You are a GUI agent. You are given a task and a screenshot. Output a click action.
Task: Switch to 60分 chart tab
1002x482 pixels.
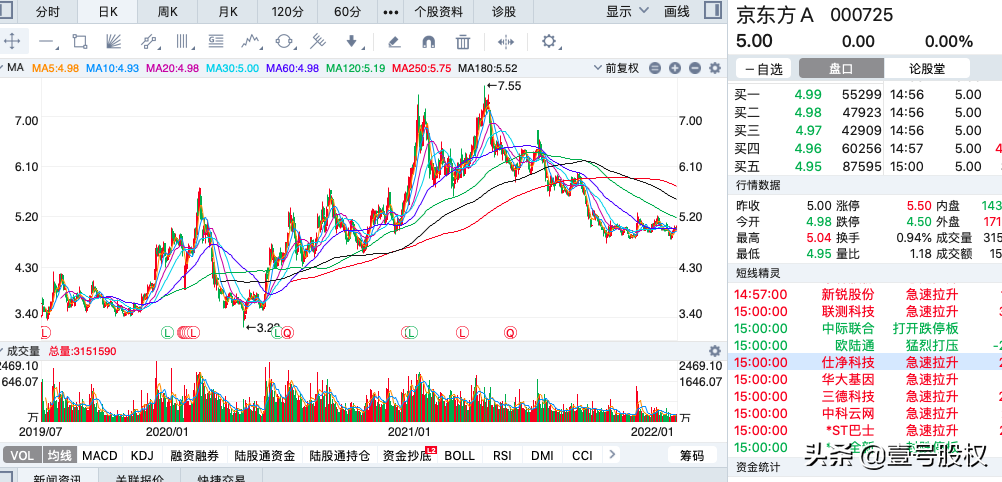[x=348, y=12]
